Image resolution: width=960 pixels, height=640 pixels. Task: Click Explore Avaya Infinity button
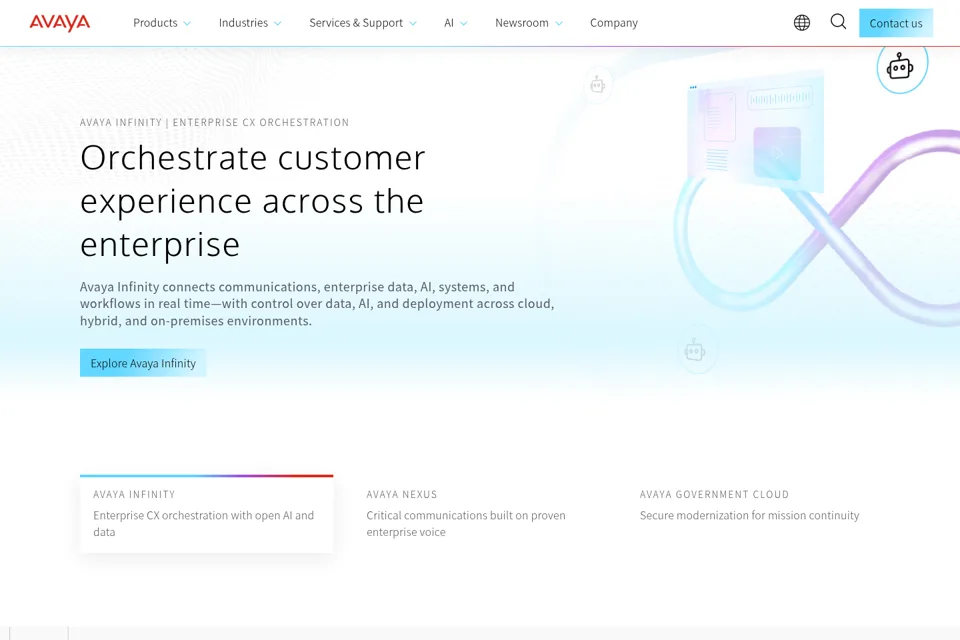143,363
